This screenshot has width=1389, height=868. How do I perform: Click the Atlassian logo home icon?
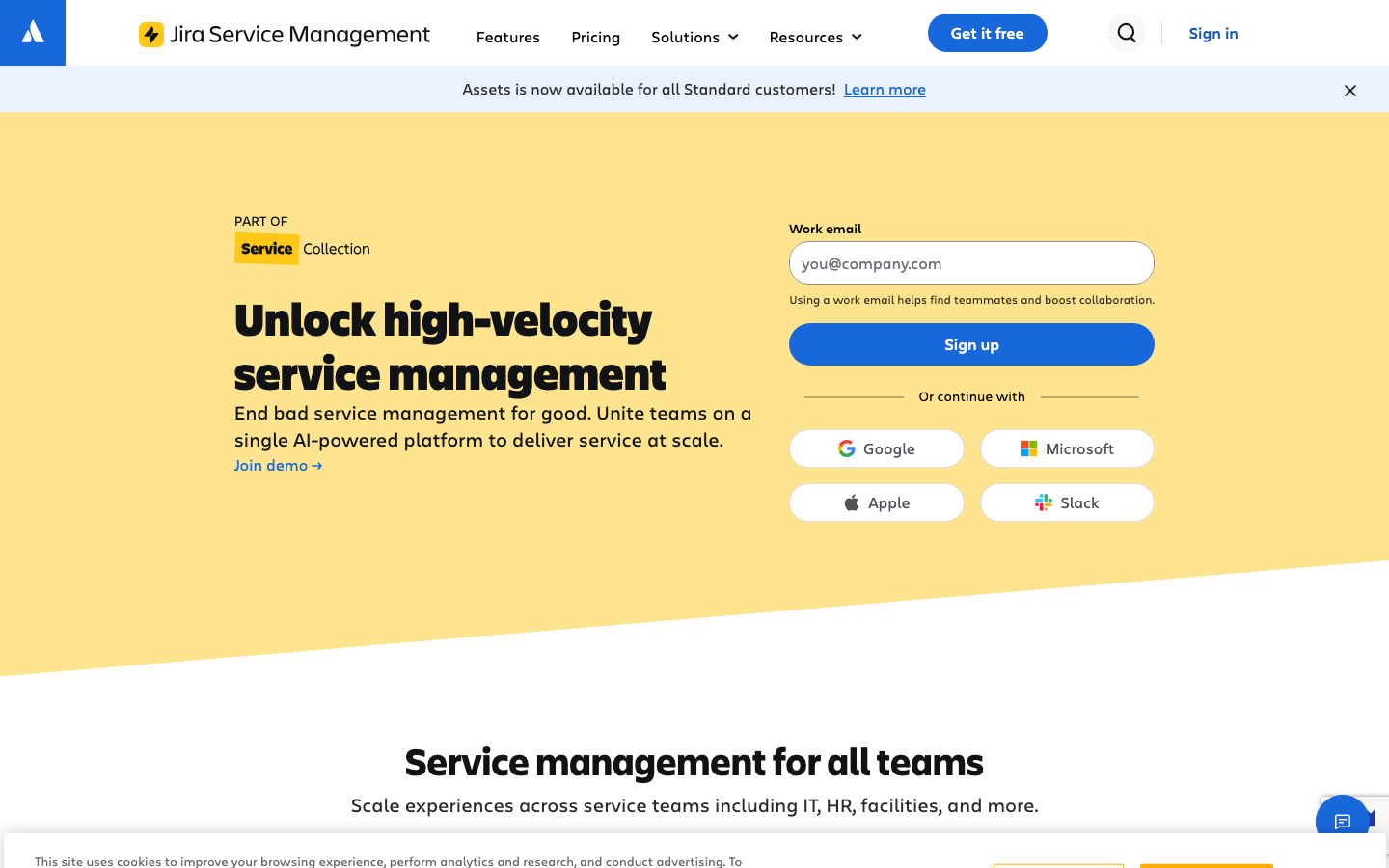tap(33, 33)
